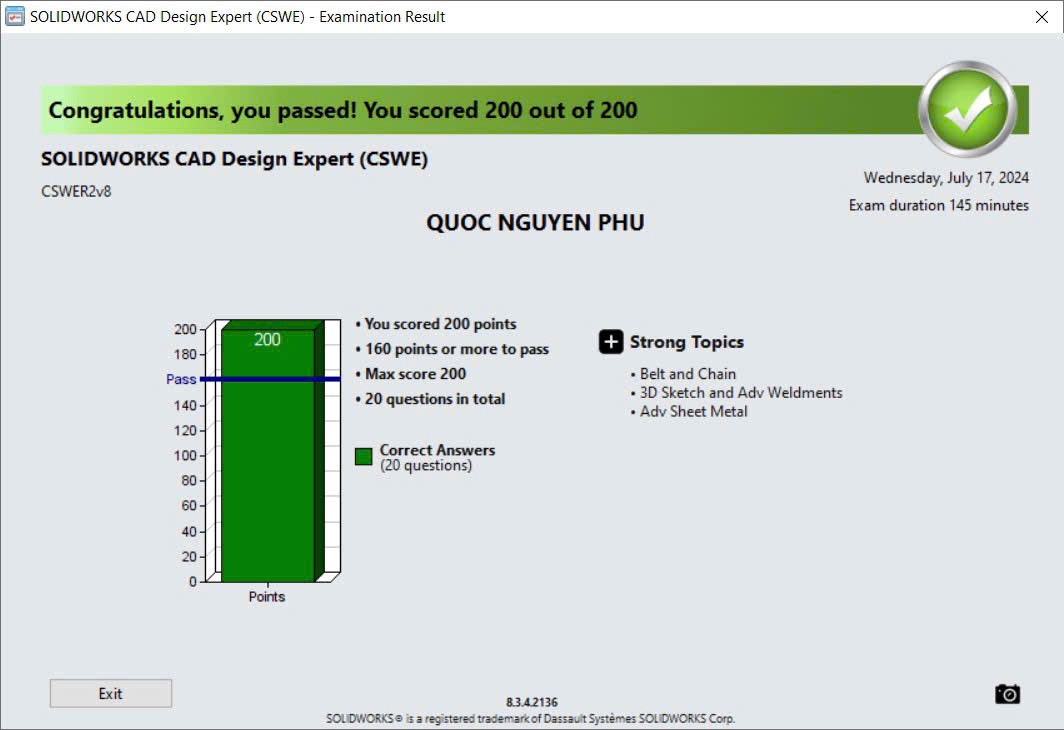Screen dimensions: 1064x730
Task: Click the SOLIDWORKS trademark notice
Action: point(531,718)
